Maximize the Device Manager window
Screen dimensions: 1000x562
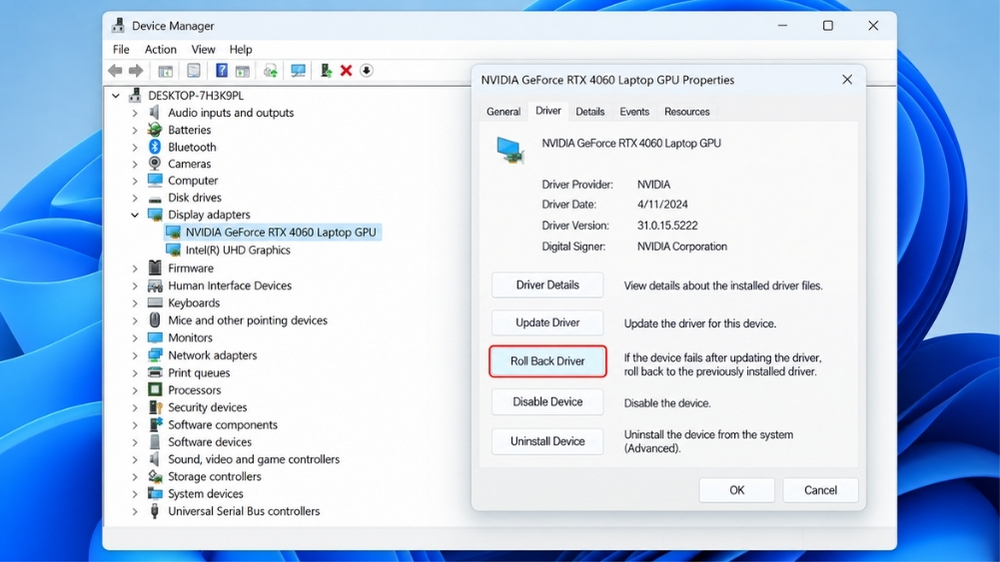[x=828, y=26]
